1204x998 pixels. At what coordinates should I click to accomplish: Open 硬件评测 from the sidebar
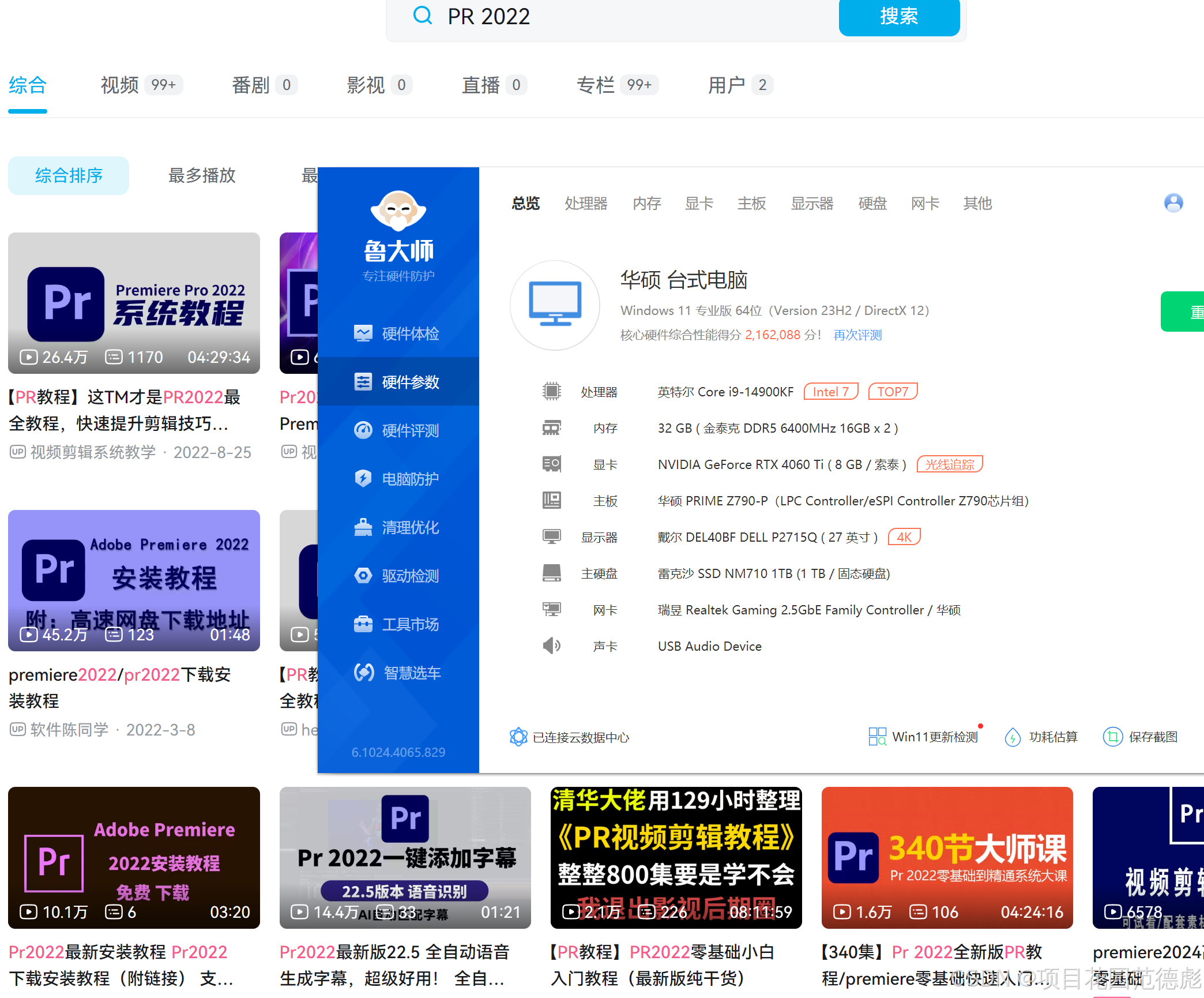pos(363,430)
